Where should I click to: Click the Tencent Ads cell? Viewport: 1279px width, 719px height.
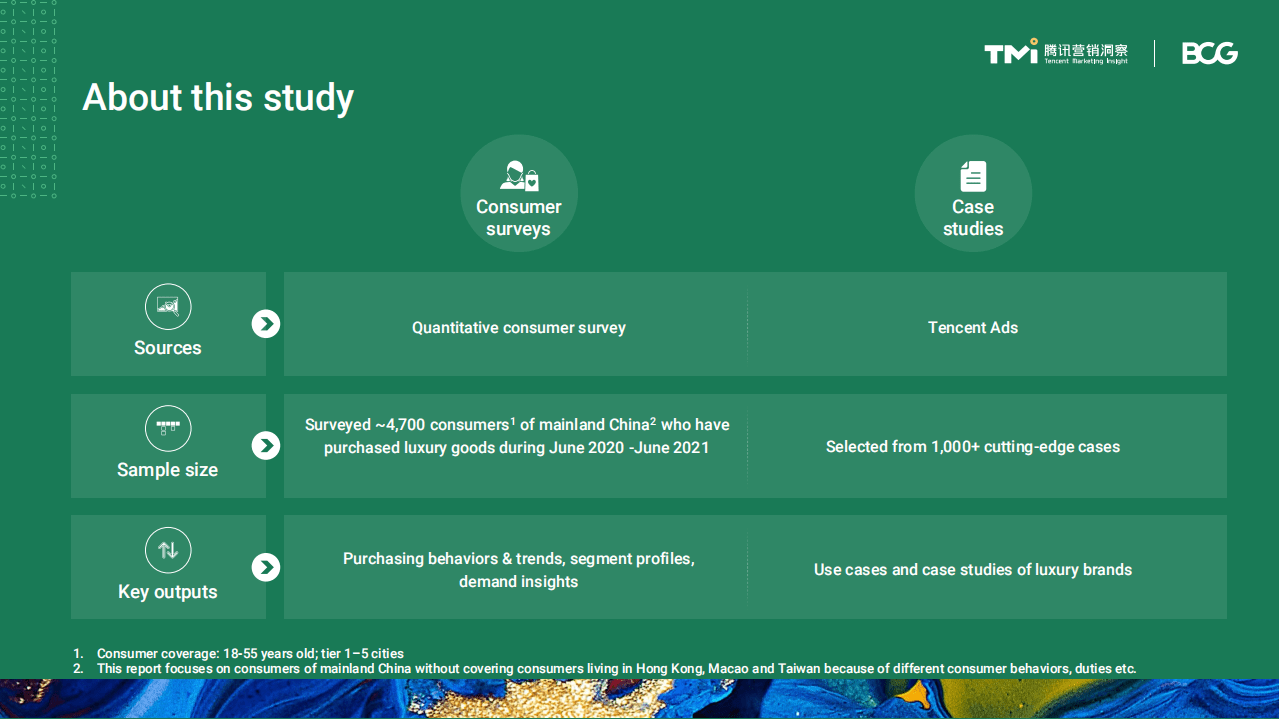pos(972,328)
